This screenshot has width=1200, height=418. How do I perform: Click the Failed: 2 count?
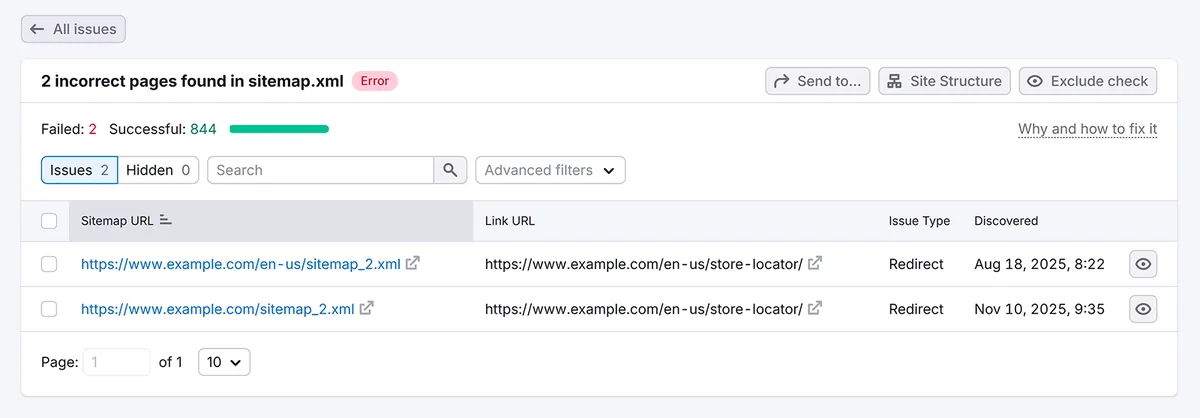tap(69, 129)
